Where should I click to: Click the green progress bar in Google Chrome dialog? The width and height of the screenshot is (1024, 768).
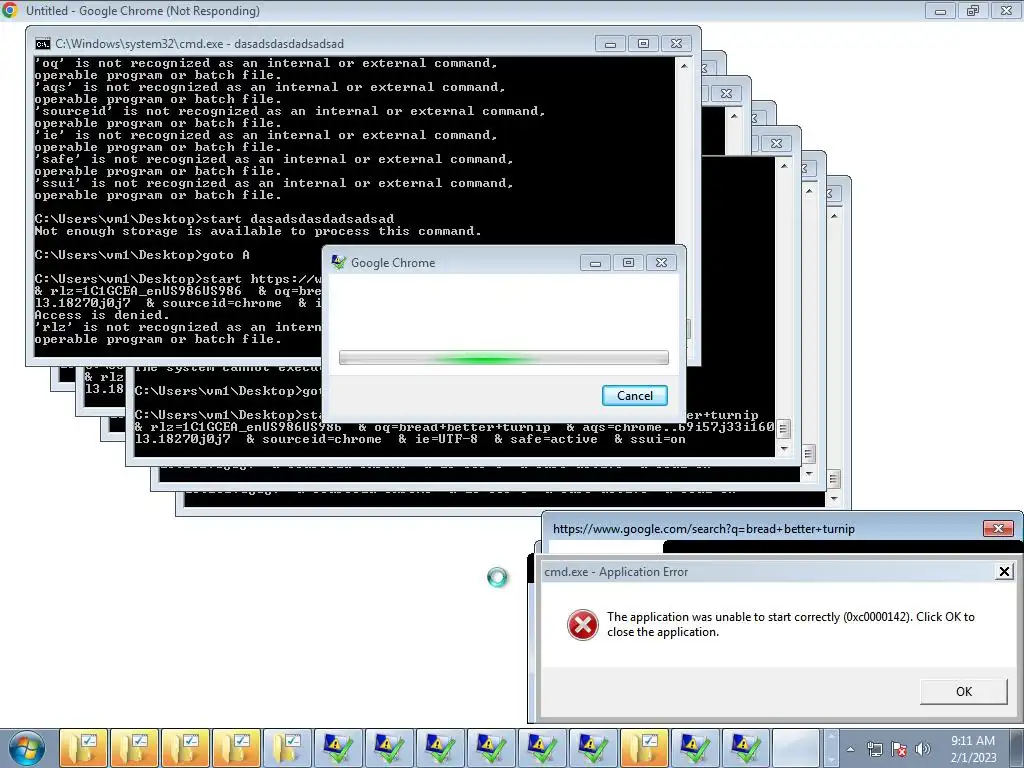coord(504,358)
